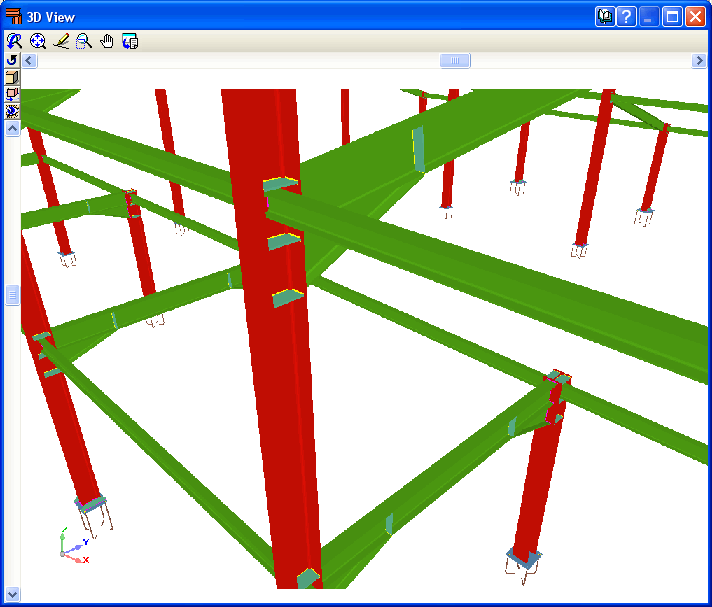The width and height of the screenshot is (712, 607).
Task: Click the vertical rotation slider thumb
Action: coord(12,296)
